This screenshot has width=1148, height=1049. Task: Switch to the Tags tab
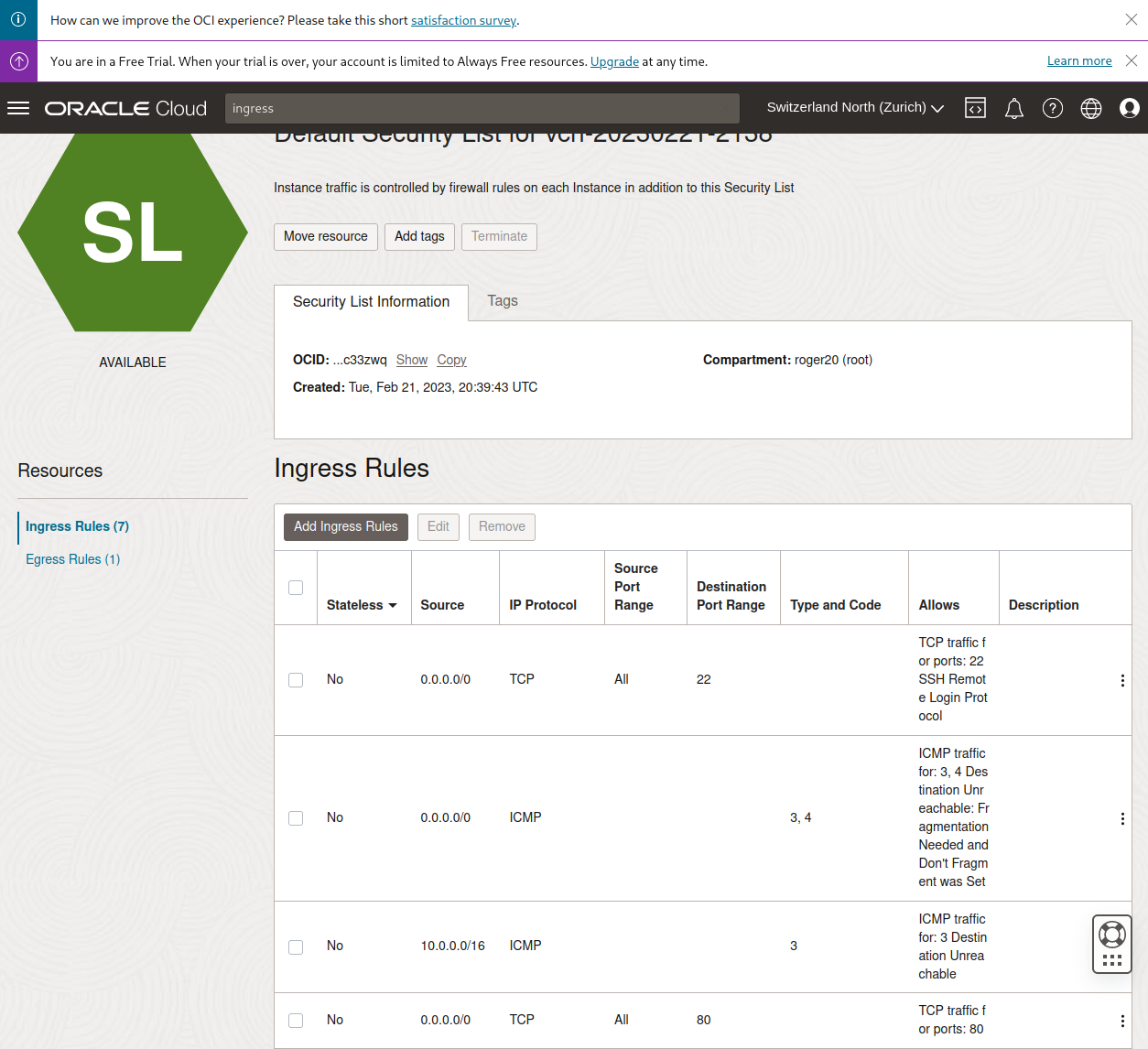coord(503,301)
